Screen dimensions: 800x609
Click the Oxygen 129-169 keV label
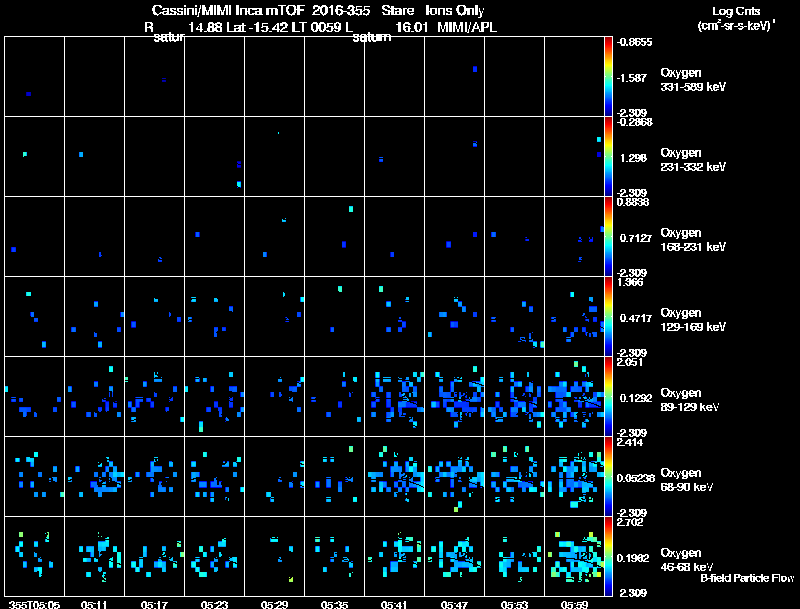(x=693, y=320)
